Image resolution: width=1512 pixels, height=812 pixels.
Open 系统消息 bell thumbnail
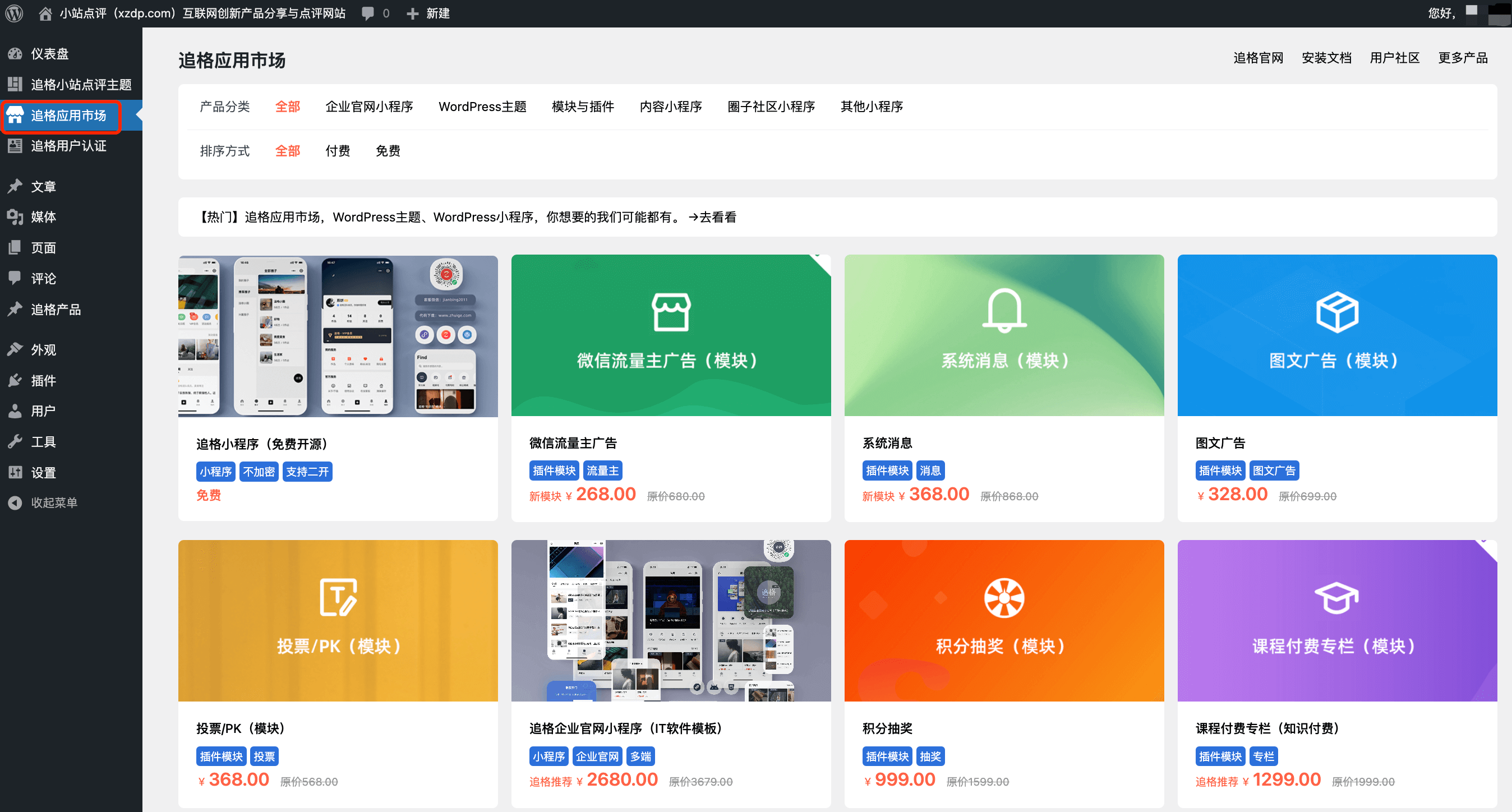click(1004, 335)
